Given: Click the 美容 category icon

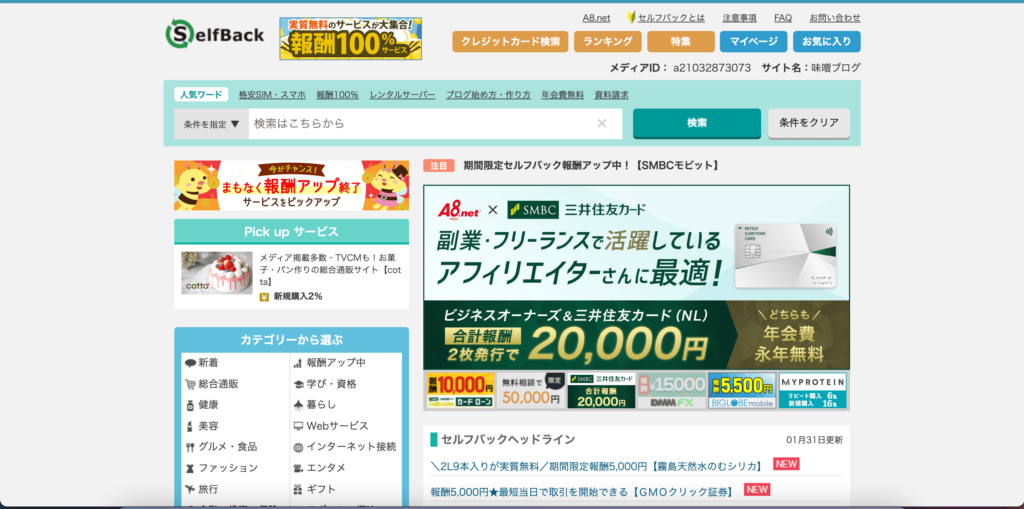Looking at the screenshot, I should pyautogui.click(x=190, y=426).
